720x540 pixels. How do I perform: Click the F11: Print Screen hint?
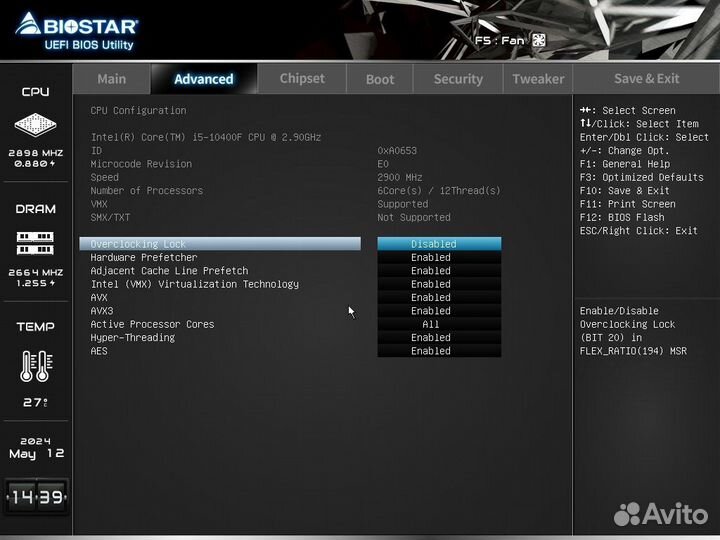627,204
